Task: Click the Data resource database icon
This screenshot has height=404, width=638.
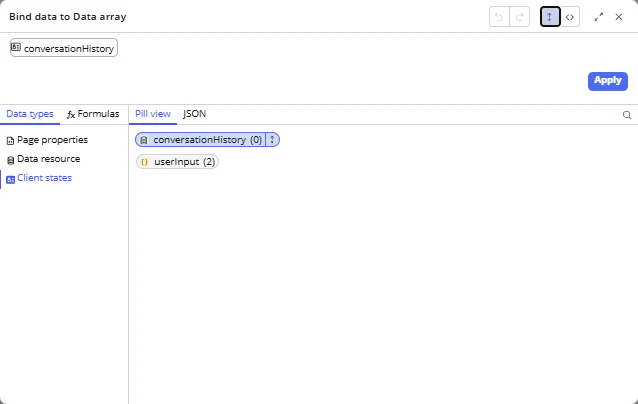Action: coord(11,160)
